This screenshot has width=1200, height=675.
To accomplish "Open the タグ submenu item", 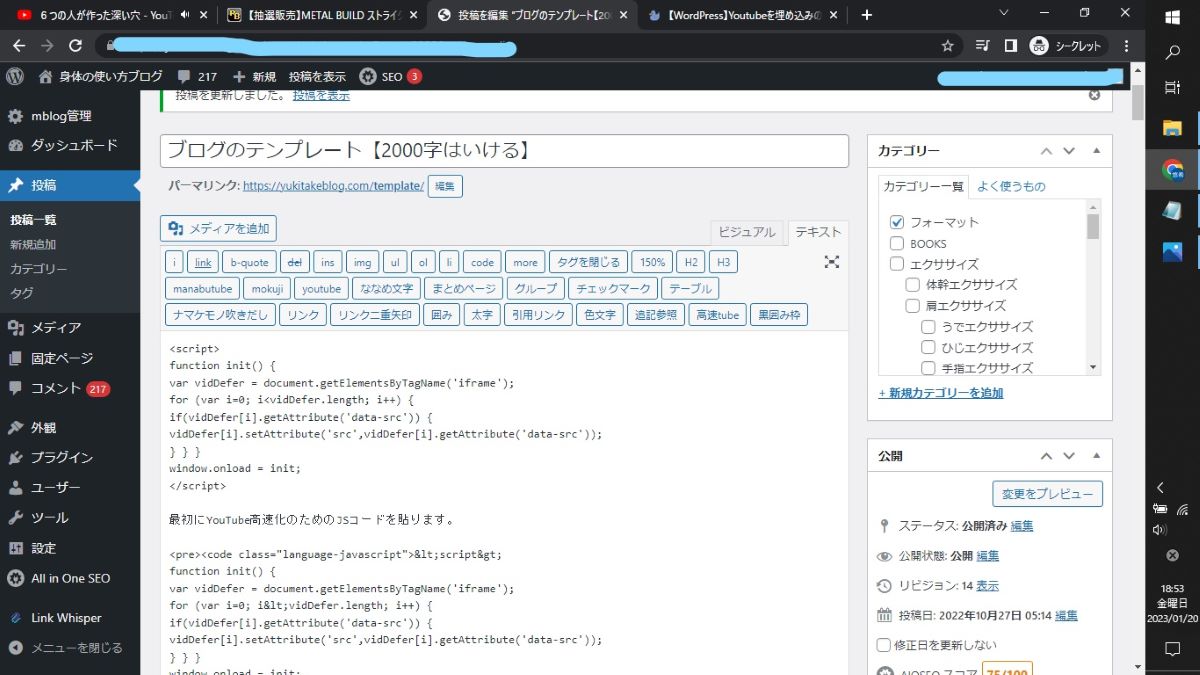I will [x=21, y=293].
